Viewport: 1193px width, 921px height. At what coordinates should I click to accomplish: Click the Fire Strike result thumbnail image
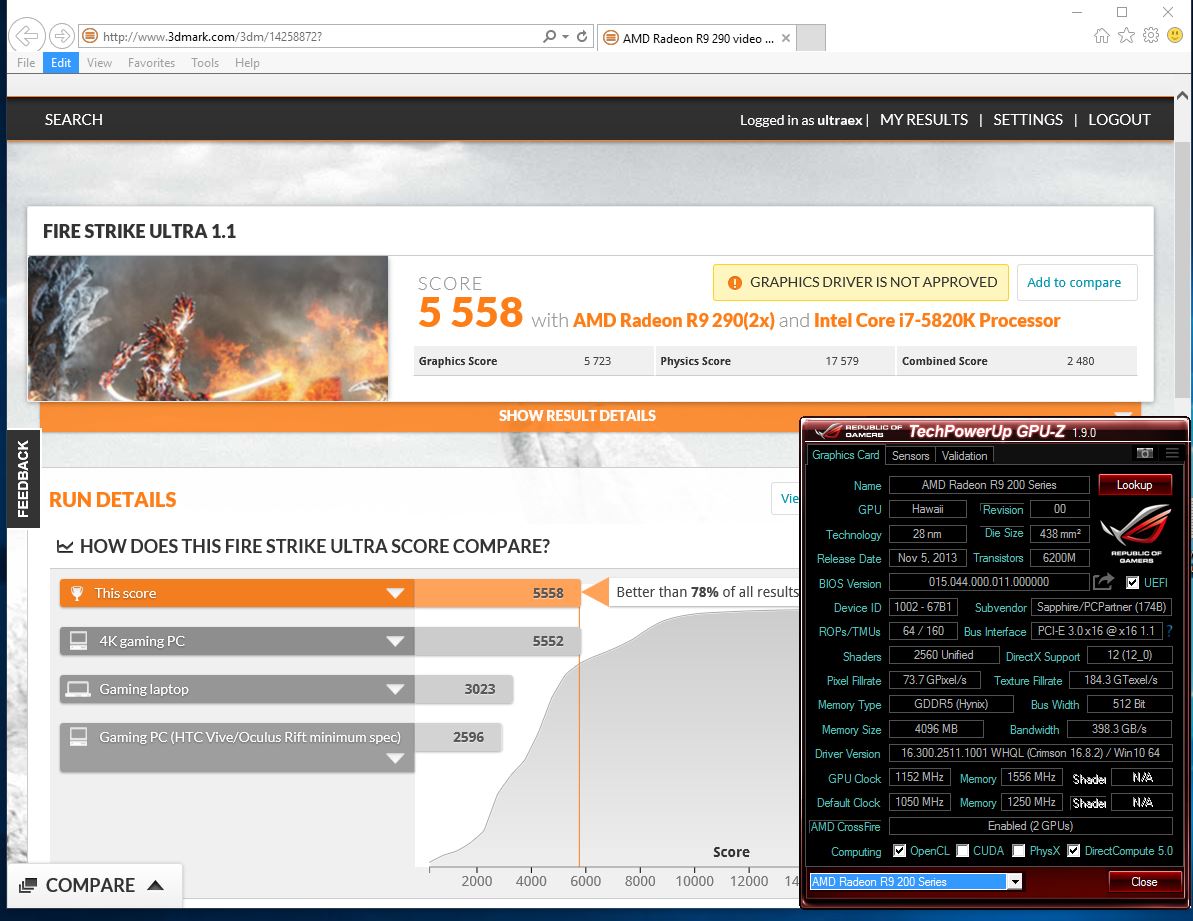pos(208,328)
